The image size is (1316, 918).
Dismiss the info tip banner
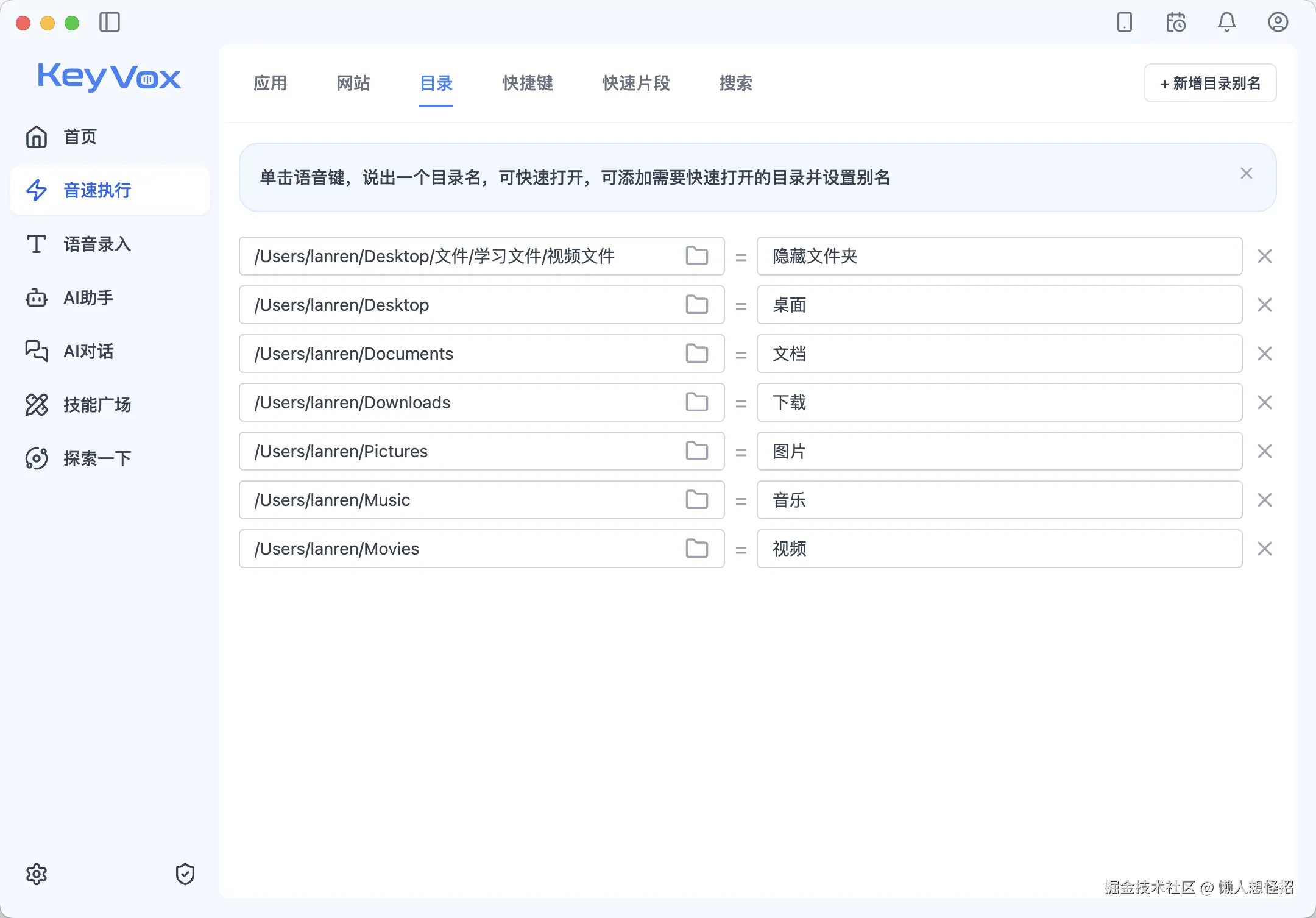(x=1246, y=174)
